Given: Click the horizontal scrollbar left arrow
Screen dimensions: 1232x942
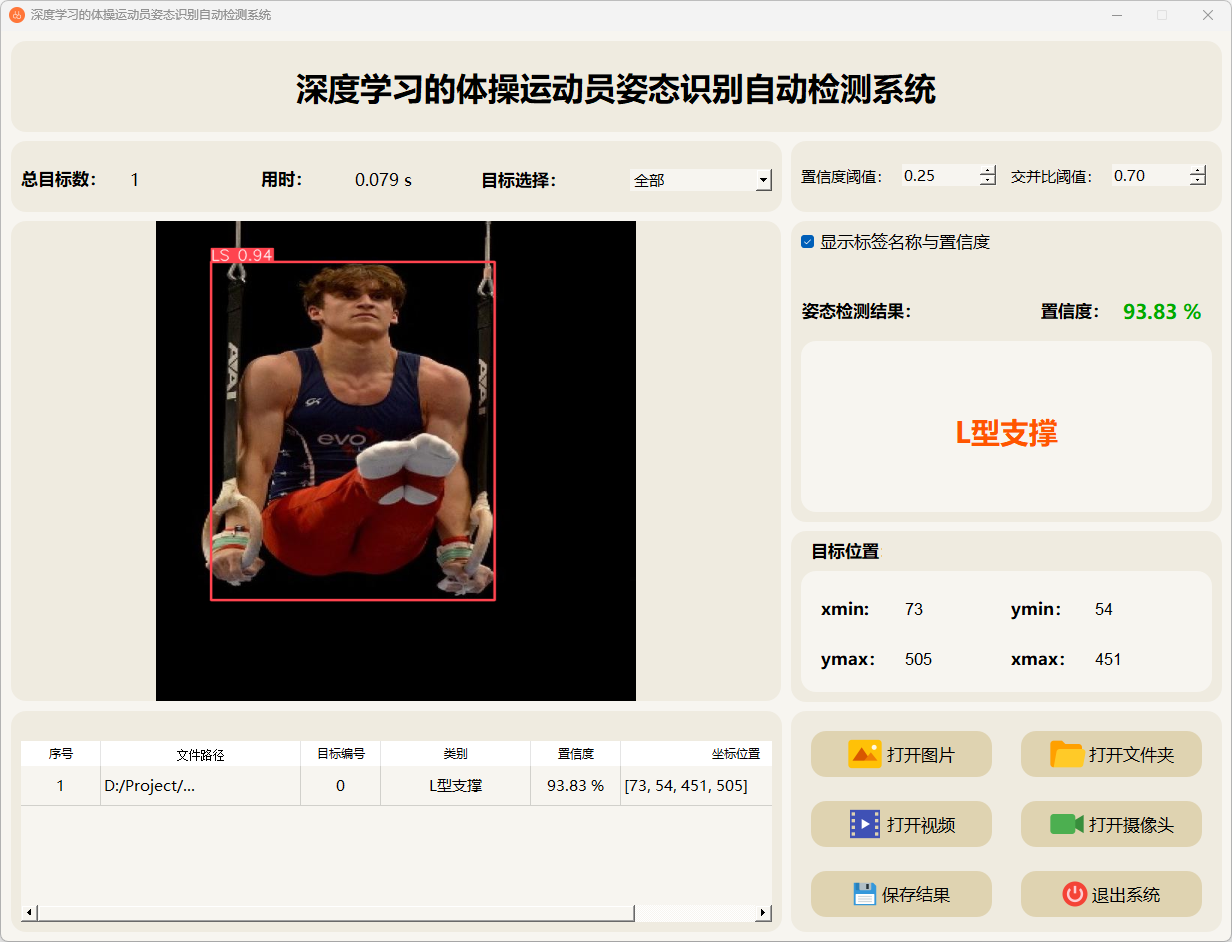Looking at the screenshot, I should (x=29, y=912).
